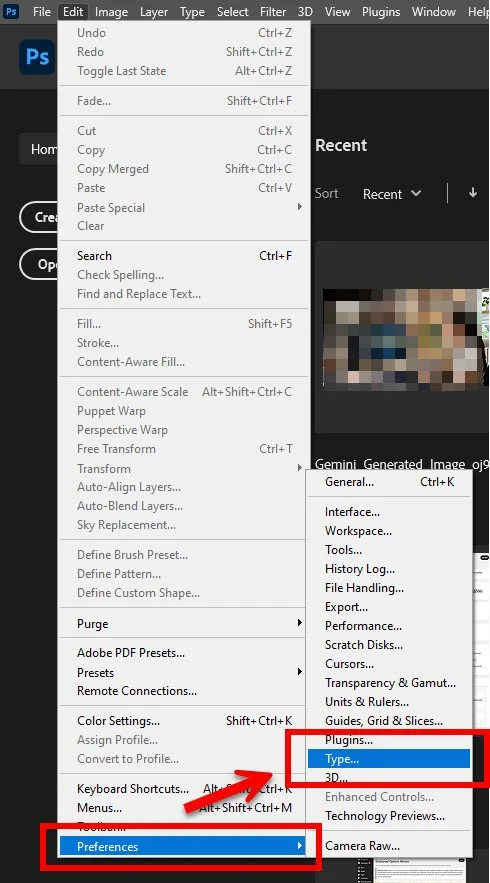490x883 pixels.
Task: Open Cursors... preferences
Action: [389, 664]
